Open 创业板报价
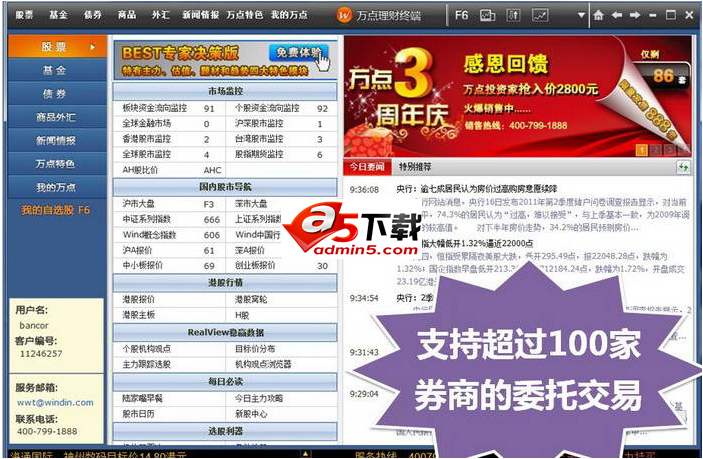The image size is (703, 459). pyautogui.click(x=255, y=265)
